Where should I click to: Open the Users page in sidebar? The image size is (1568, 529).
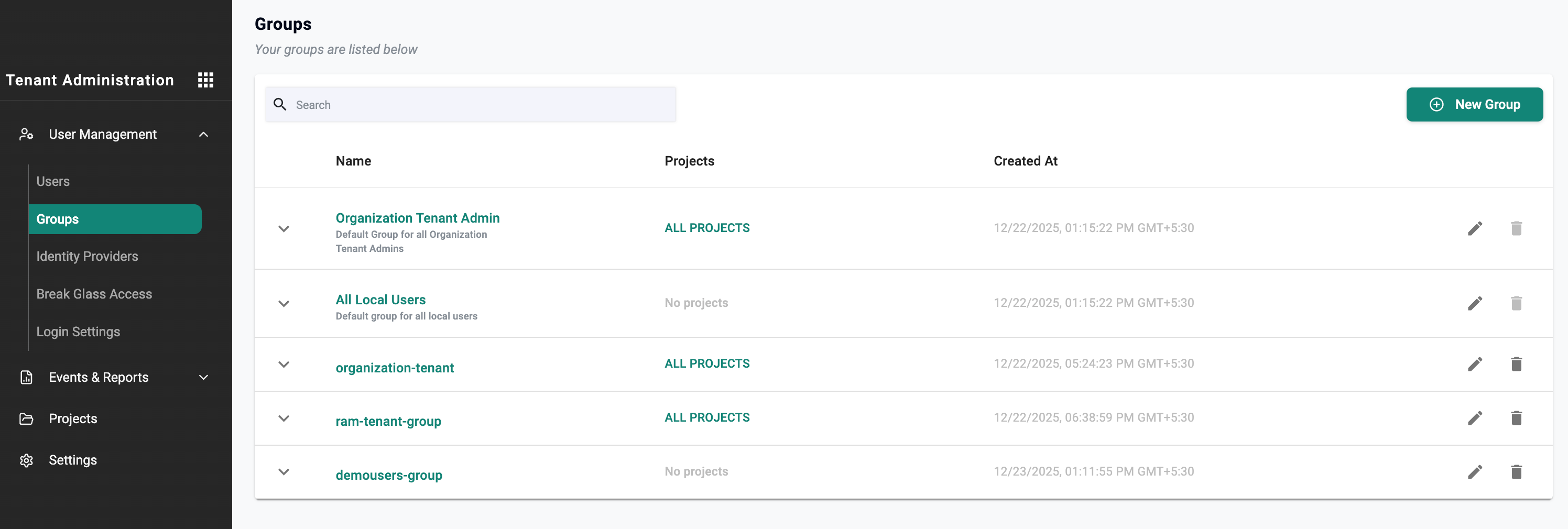[x=53, y=181]
